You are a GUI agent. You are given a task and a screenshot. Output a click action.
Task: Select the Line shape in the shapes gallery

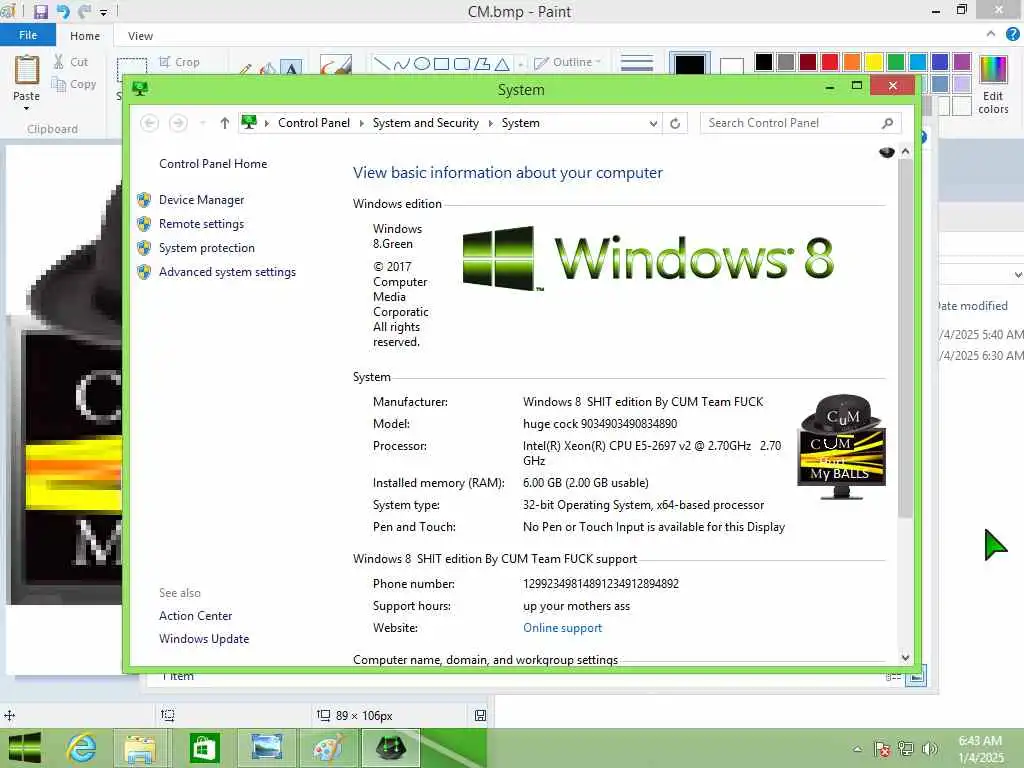tap(381, 63)
